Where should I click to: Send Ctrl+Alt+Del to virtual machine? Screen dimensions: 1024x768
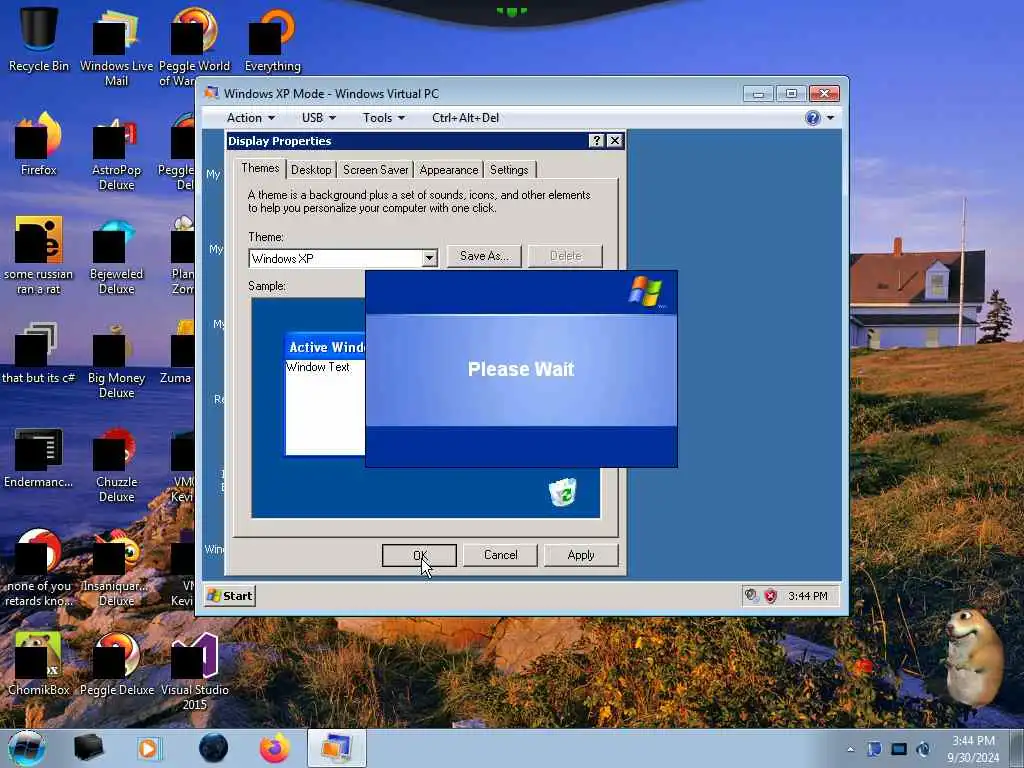coord(465,118)
